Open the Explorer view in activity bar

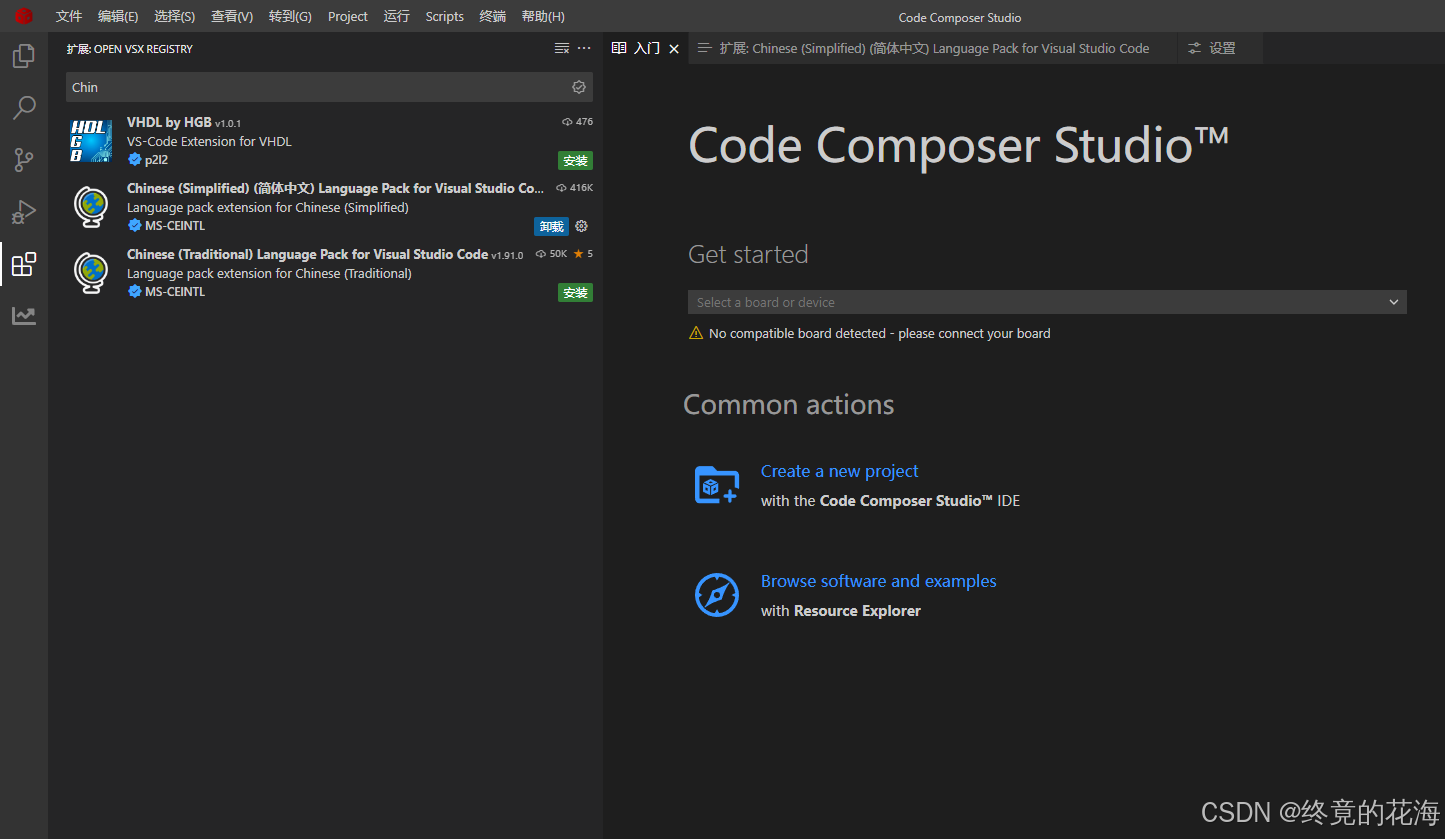pos(24,56)
